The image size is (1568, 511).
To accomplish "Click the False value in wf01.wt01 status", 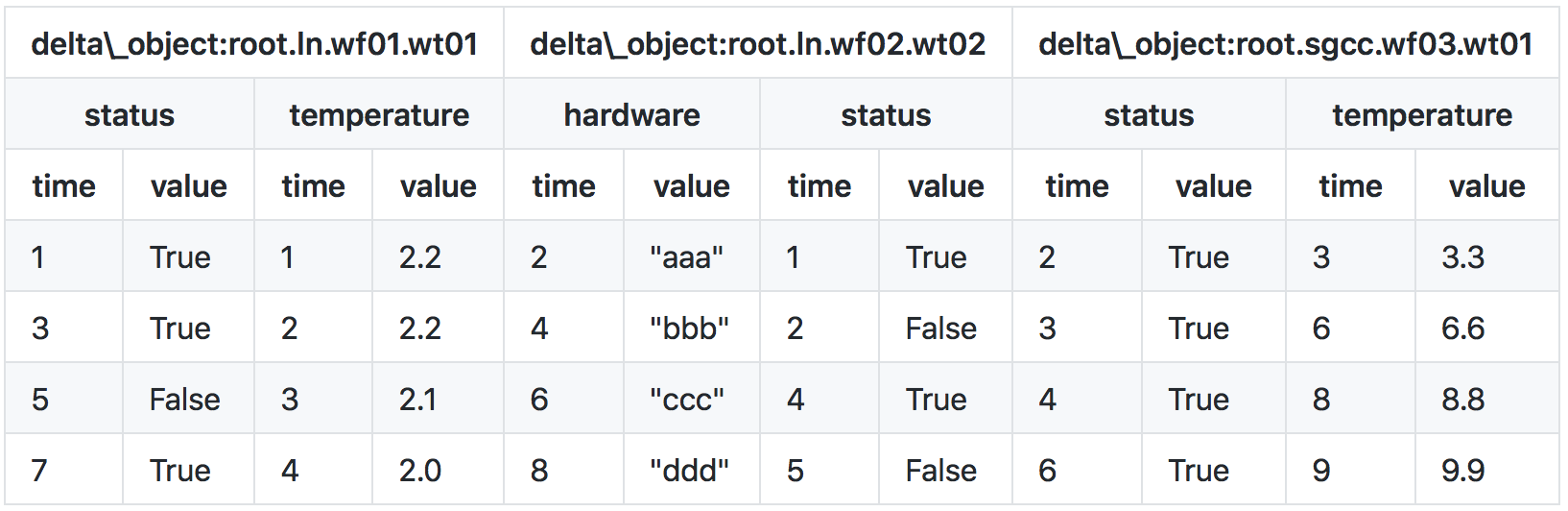I will tap(185, 400).
